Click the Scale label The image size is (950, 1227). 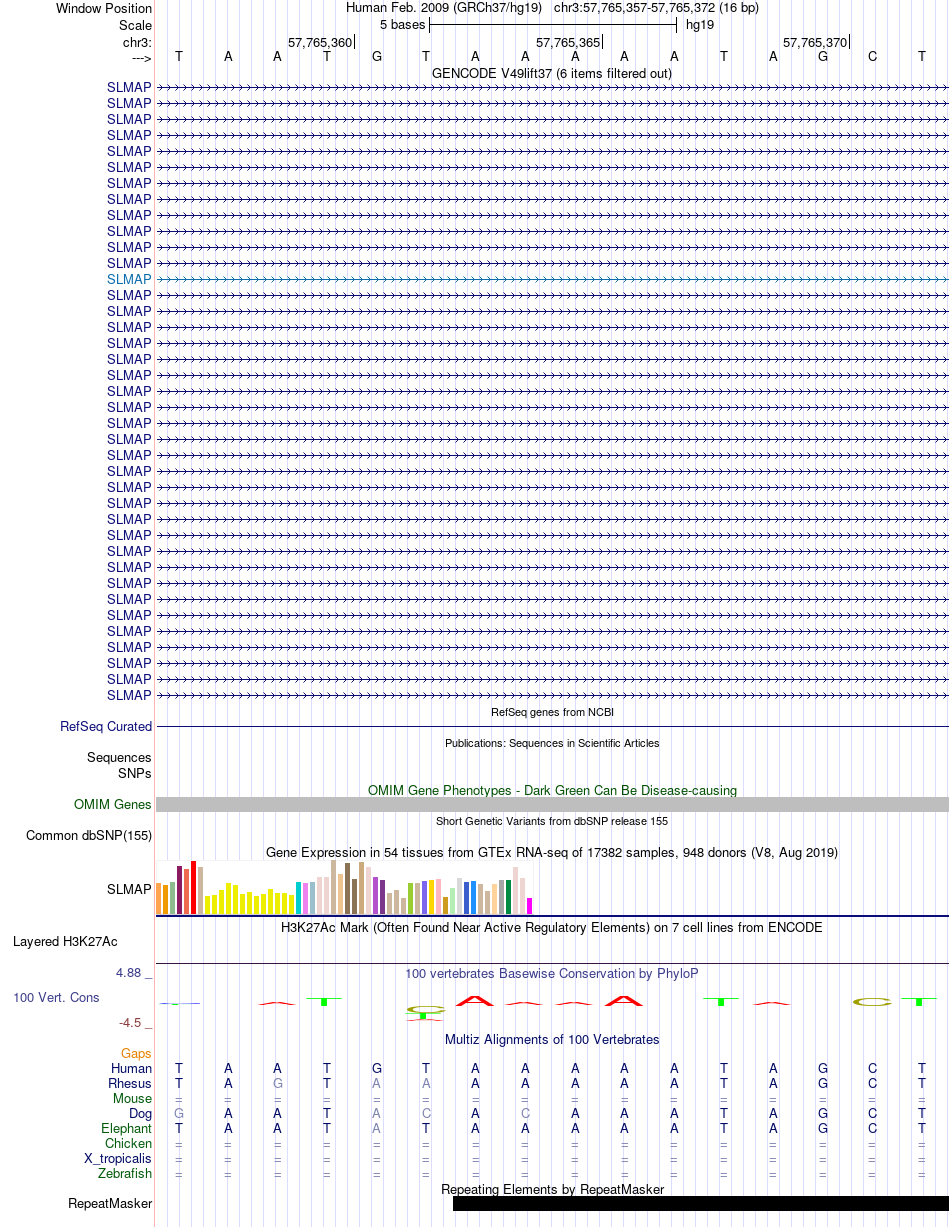135,25
